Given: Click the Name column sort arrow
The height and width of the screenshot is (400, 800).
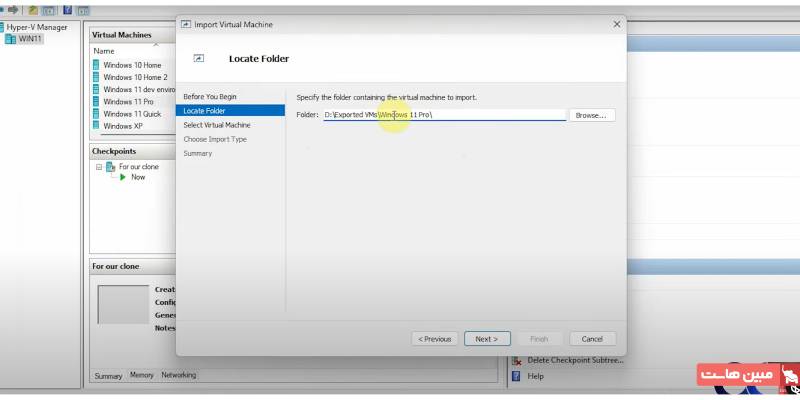Looking at the screenshot, I should click(x=156, y=45).
